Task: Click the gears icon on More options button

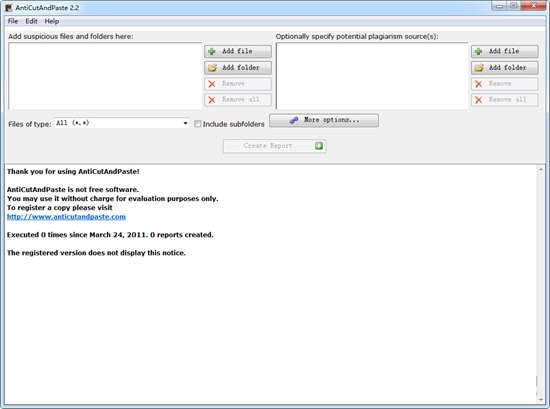Action: [294, 120]
